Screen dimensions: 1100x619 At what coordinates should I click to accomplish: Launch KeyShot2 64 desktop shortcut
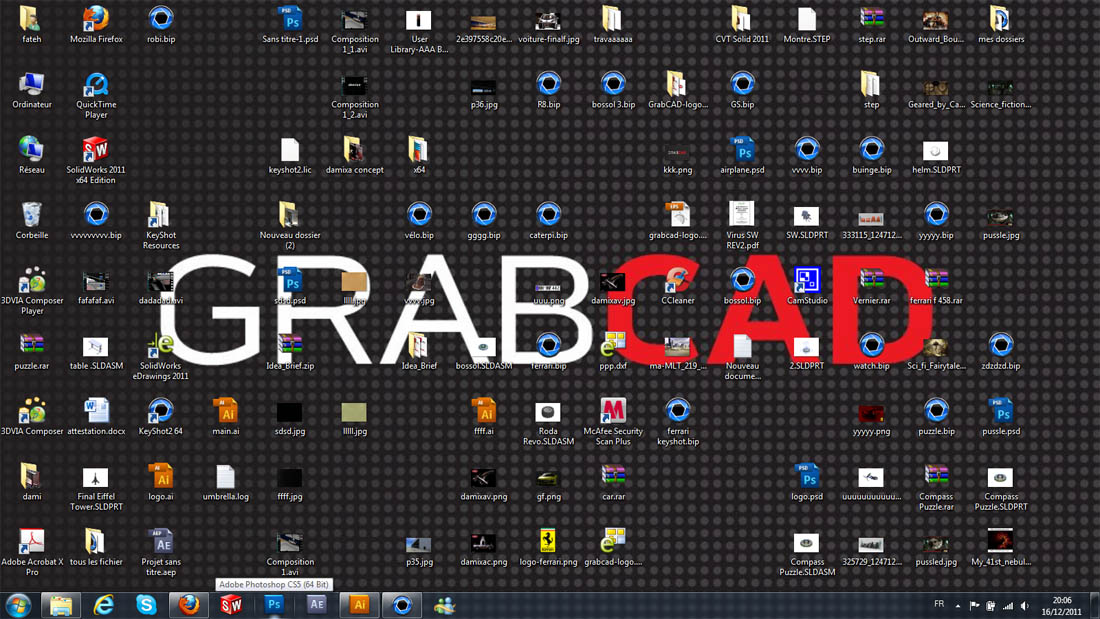click(161, 416)
